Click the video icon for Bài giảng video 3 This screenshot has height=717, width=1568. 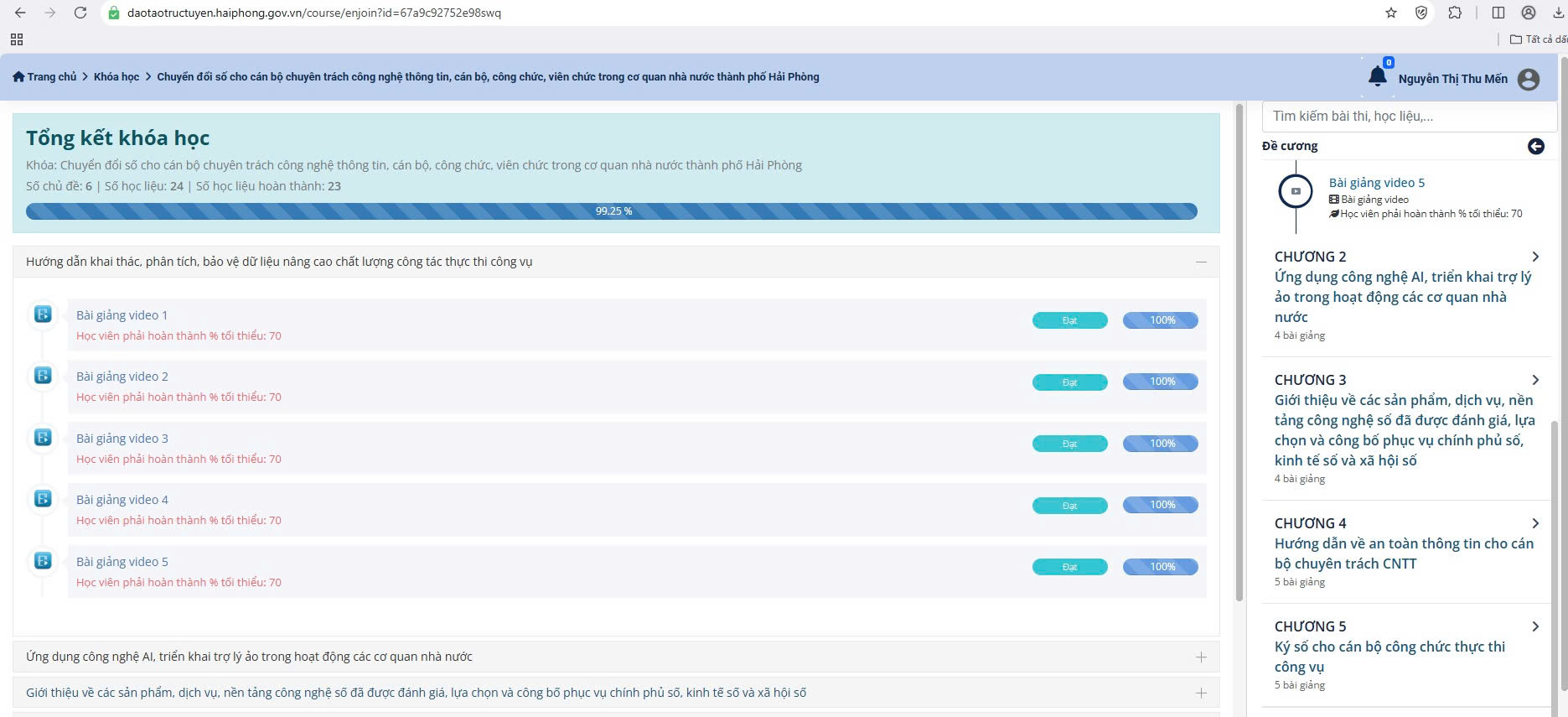[43, 438]
